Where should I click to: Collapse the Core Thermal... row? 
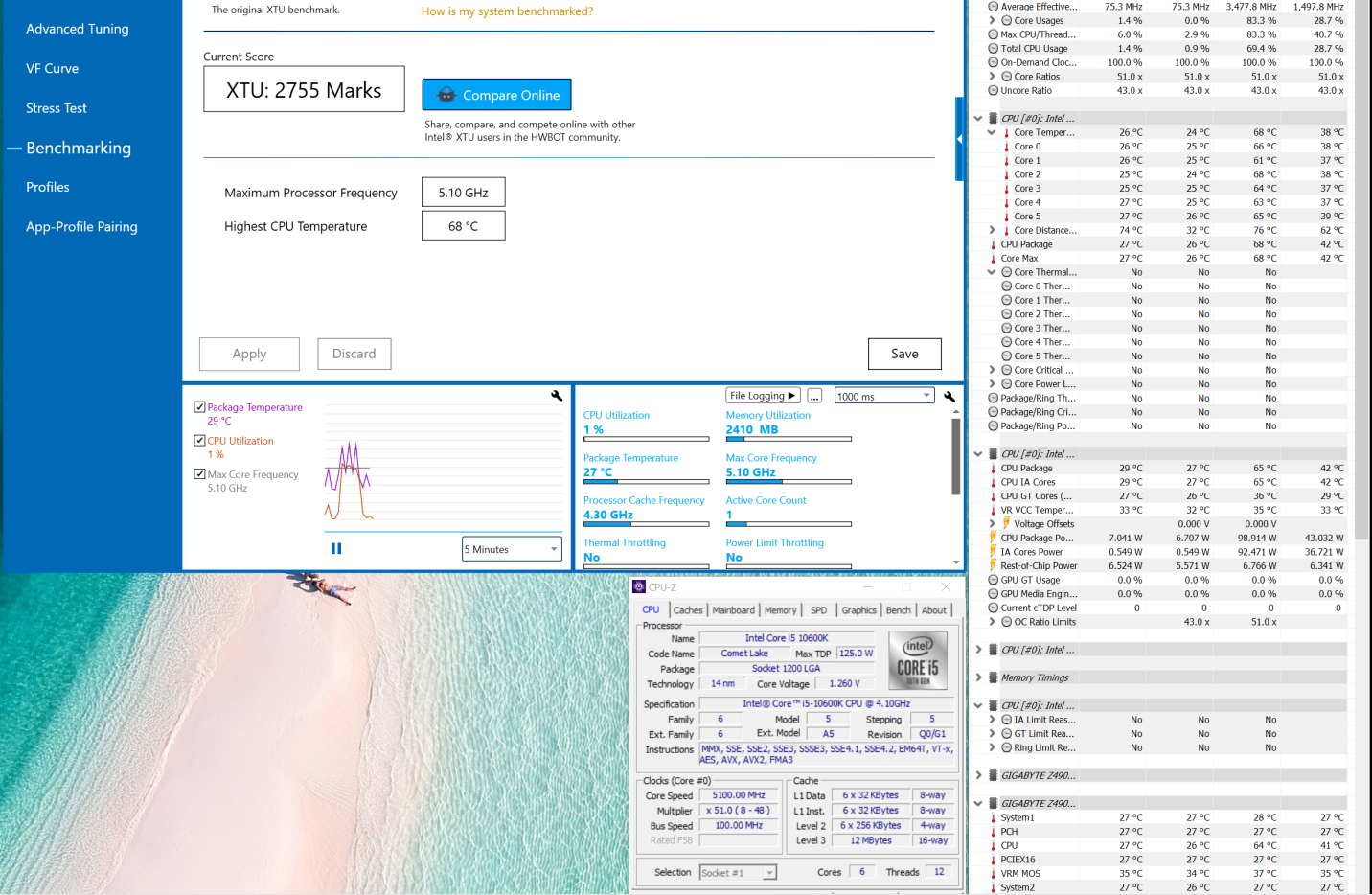pos(992,273)
